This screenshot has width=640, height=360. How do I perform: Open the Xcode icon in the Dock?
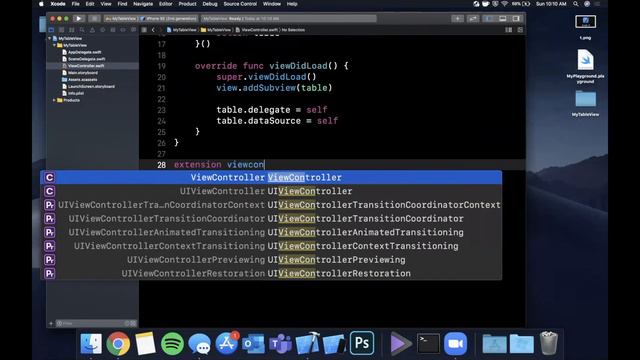pyautogui.click(x=307, y=344)
